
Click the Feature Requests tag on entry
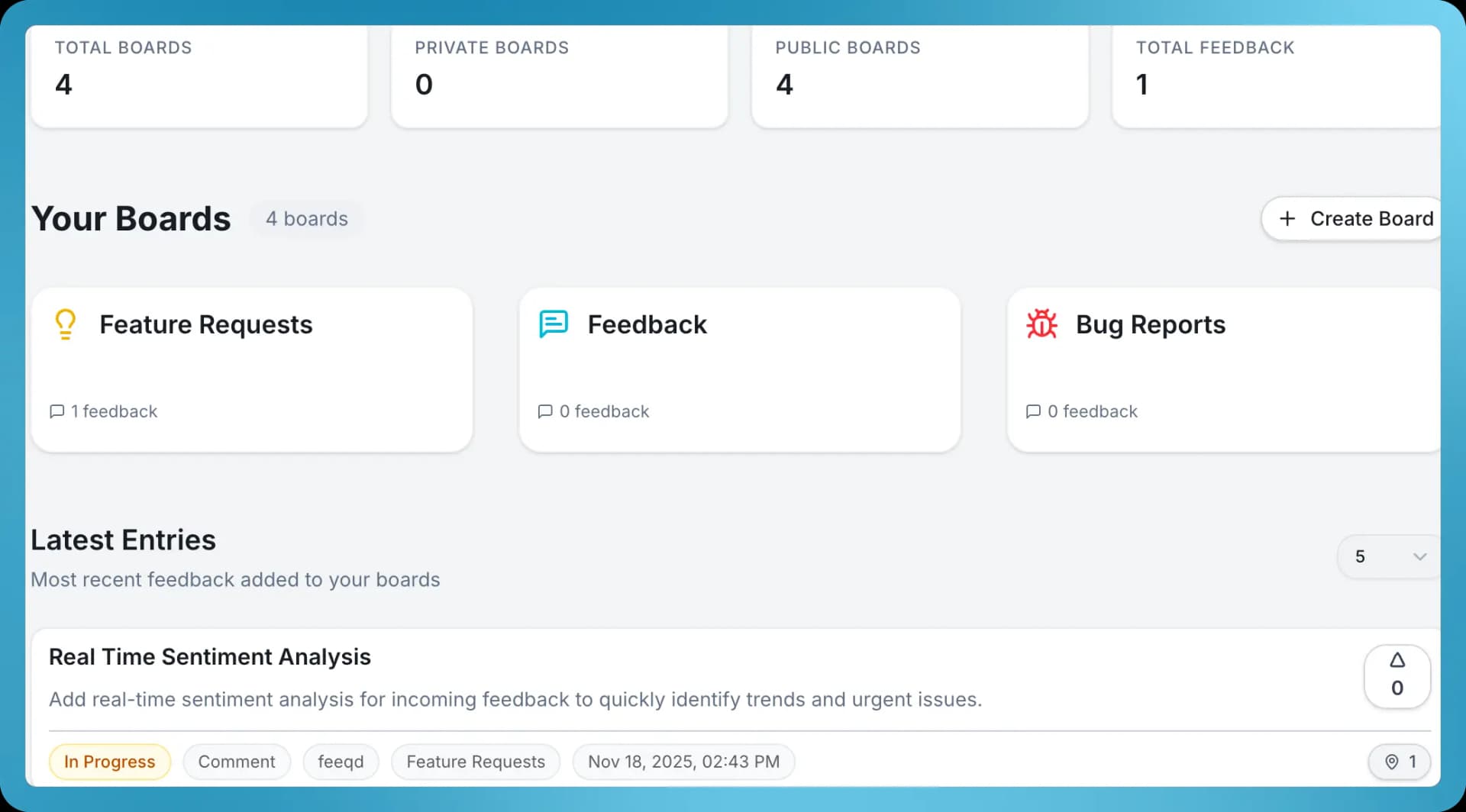476,762
